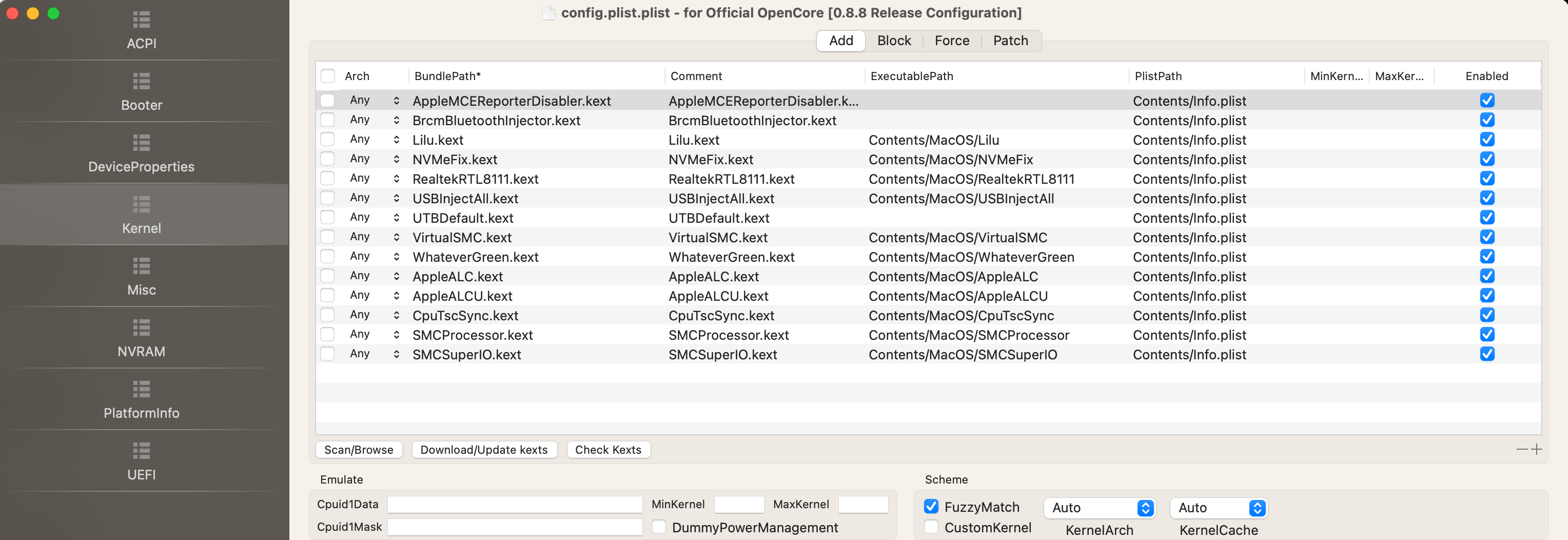Disable the Enabled checkbox for SMCProcessor.kext
Screen dimensions: 1568x540
[x=1486, y=334]
